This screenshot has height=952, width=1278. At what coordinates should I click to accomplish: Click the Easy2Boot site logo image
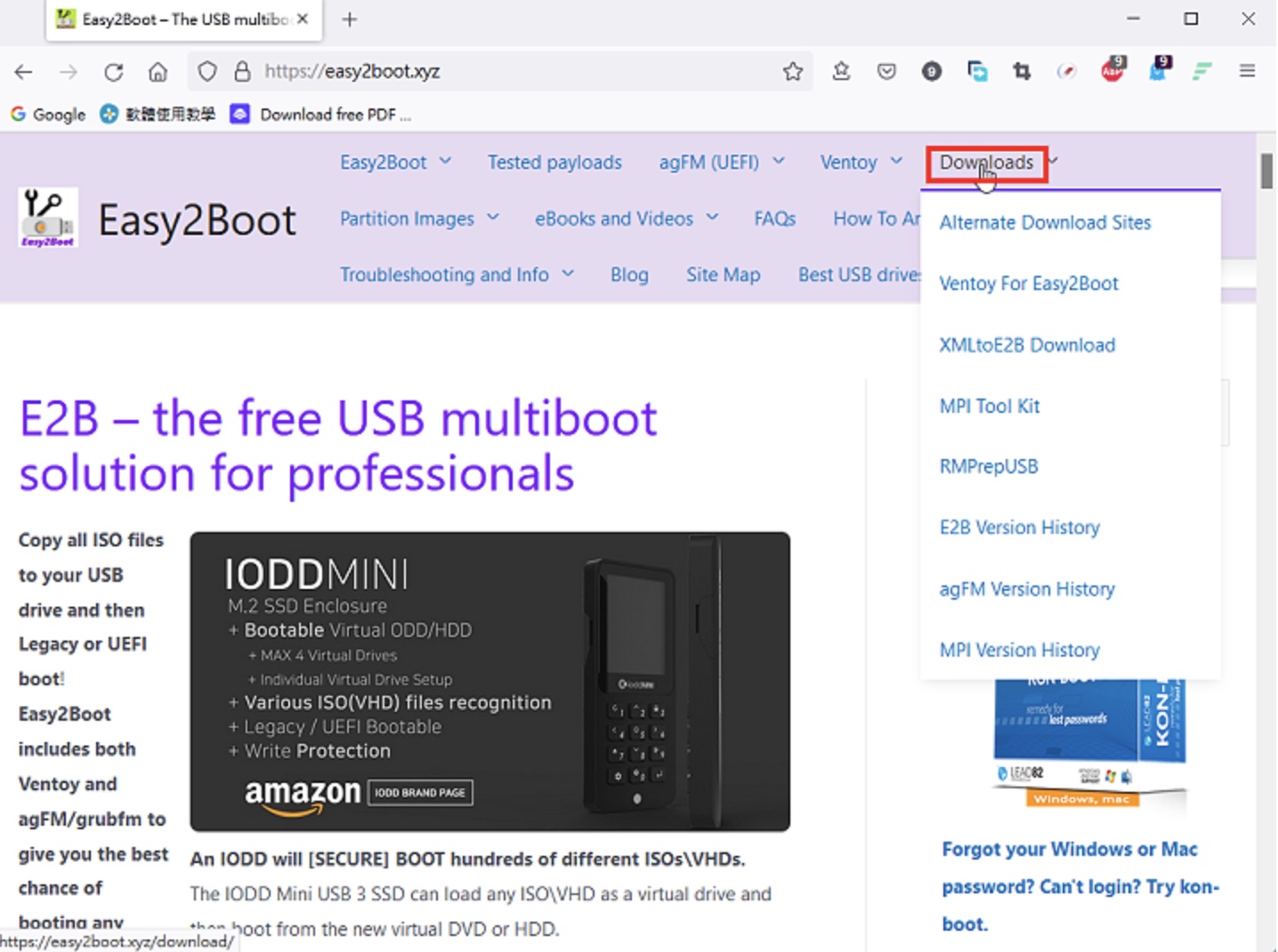(48, 218)
